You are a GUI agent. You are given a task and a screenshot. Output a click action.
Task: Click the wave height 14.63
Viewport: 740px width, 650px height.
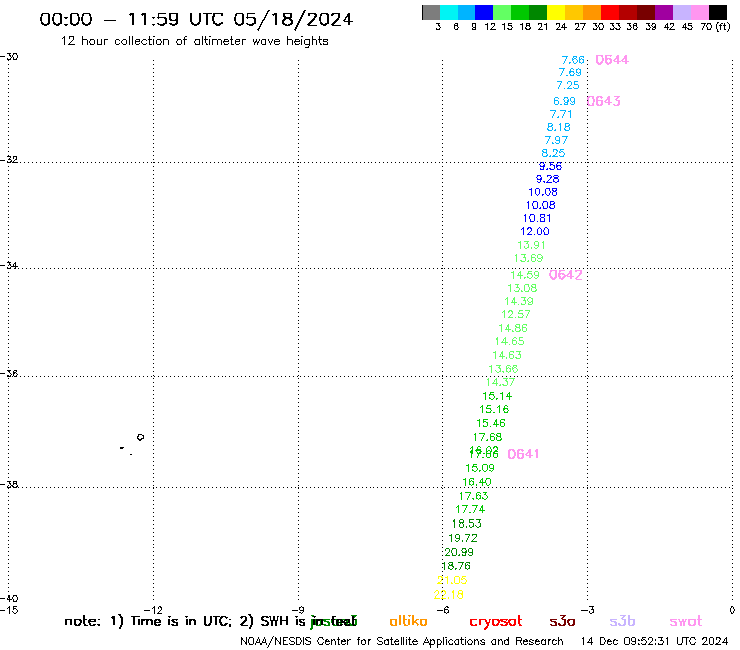click(507, 355)
